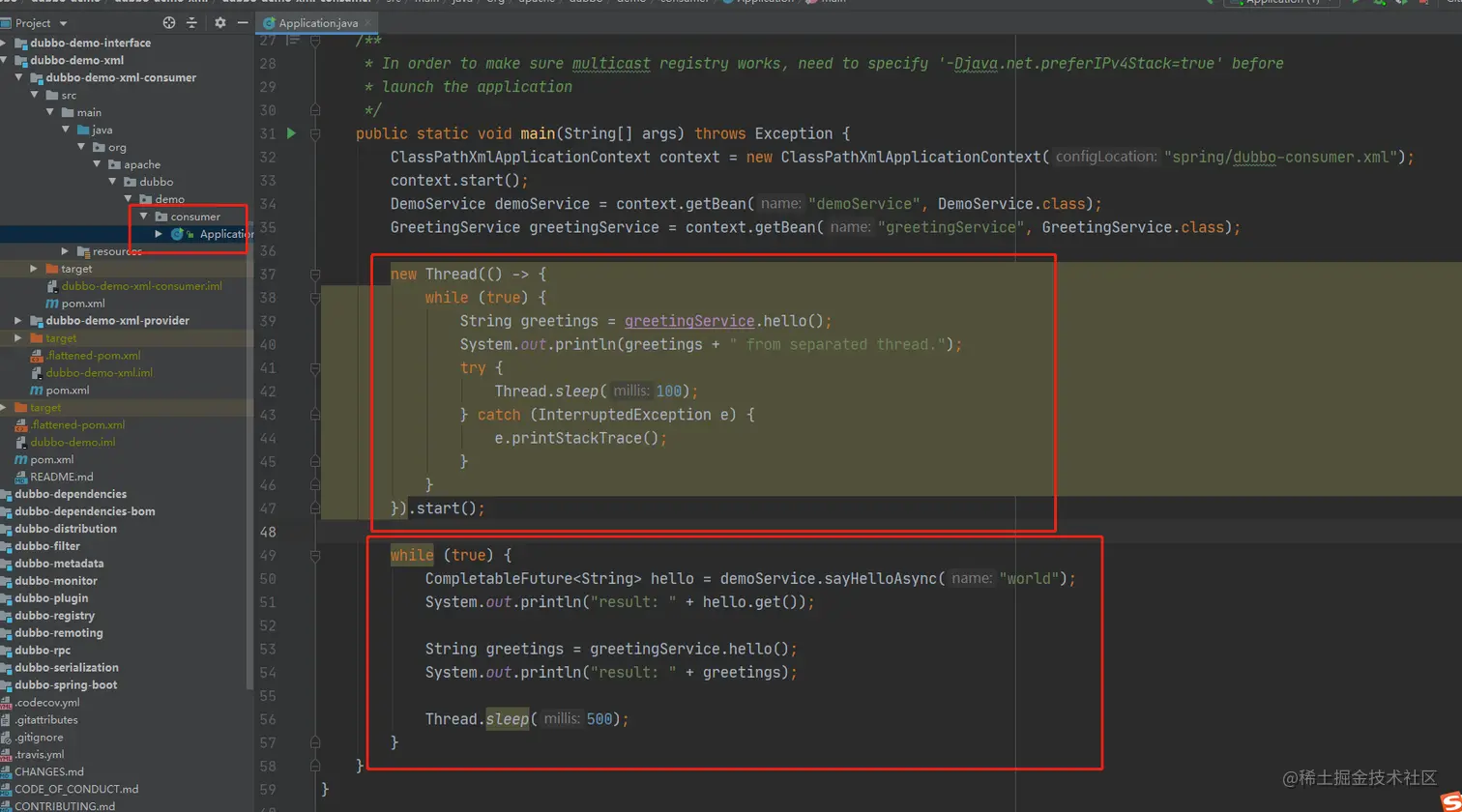Image resolution: width=1462 pixels, height=812 pixels.
Task: Click the README.md file icon
Action: (x=21, y=478)
